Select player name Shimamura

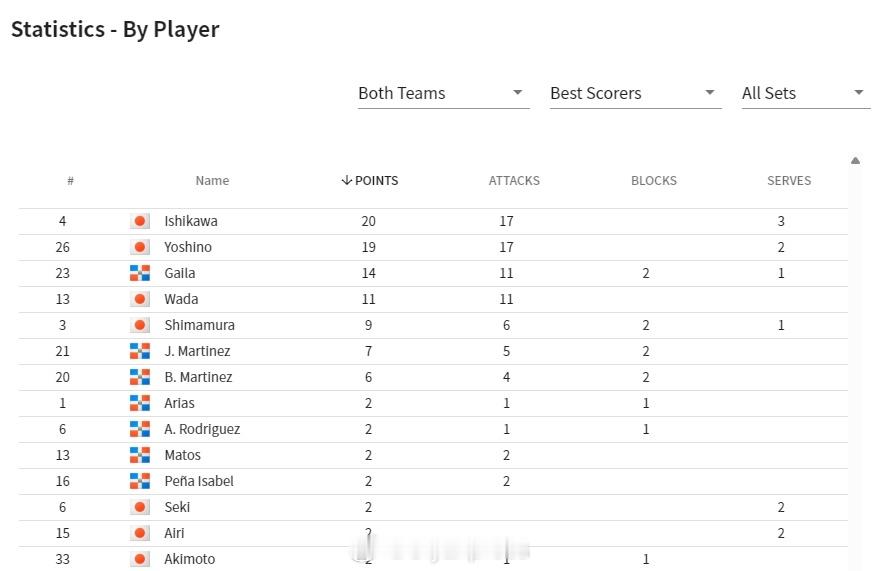click(199, 325)
